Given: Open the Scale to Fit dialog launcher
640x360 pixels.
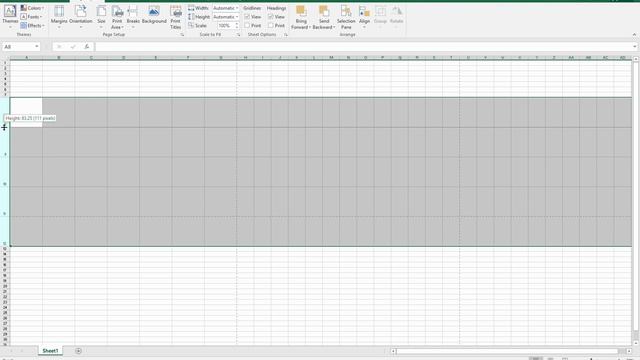Looking at the screenshot, I should pos(238,35).
